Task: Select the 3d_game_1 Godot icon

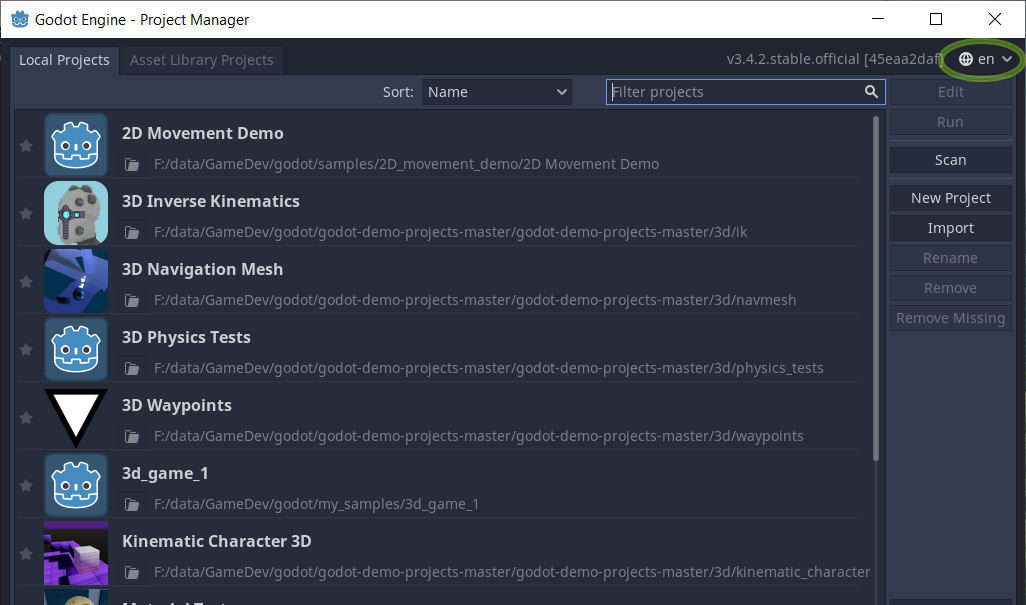Action: tap(76, 485)
